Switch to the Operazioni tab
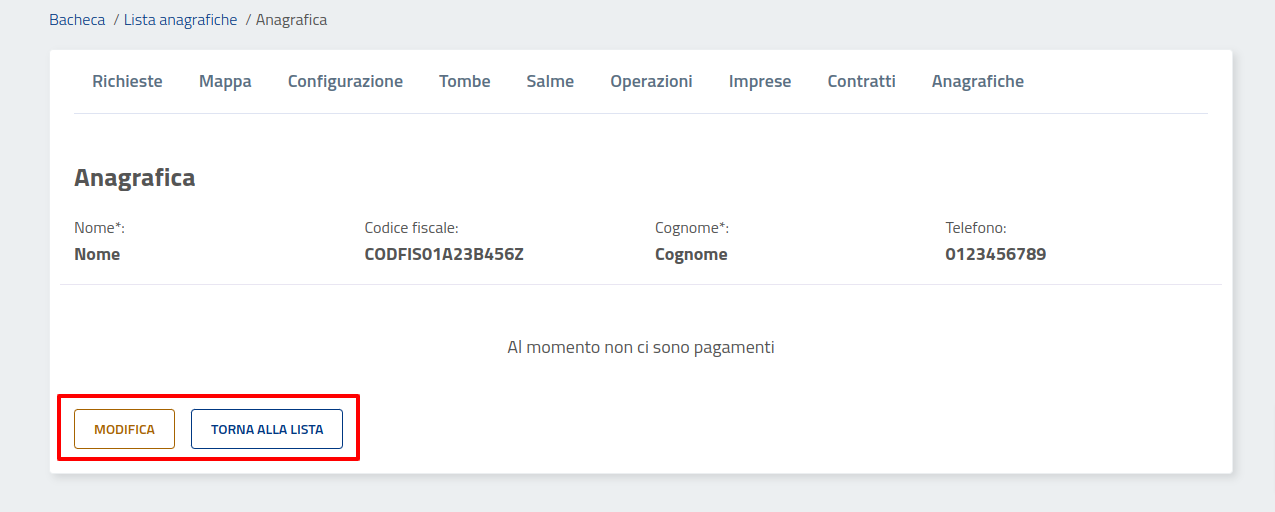This screenshot has width=1275, height=512. 651,82
